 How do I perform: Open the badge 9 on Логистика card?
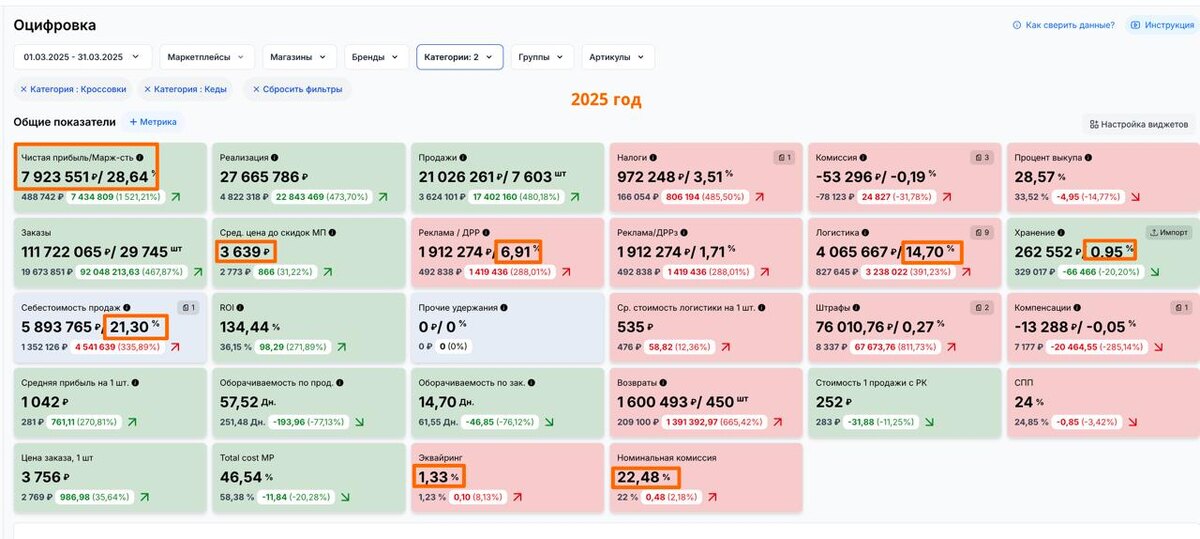coord(981,233)
